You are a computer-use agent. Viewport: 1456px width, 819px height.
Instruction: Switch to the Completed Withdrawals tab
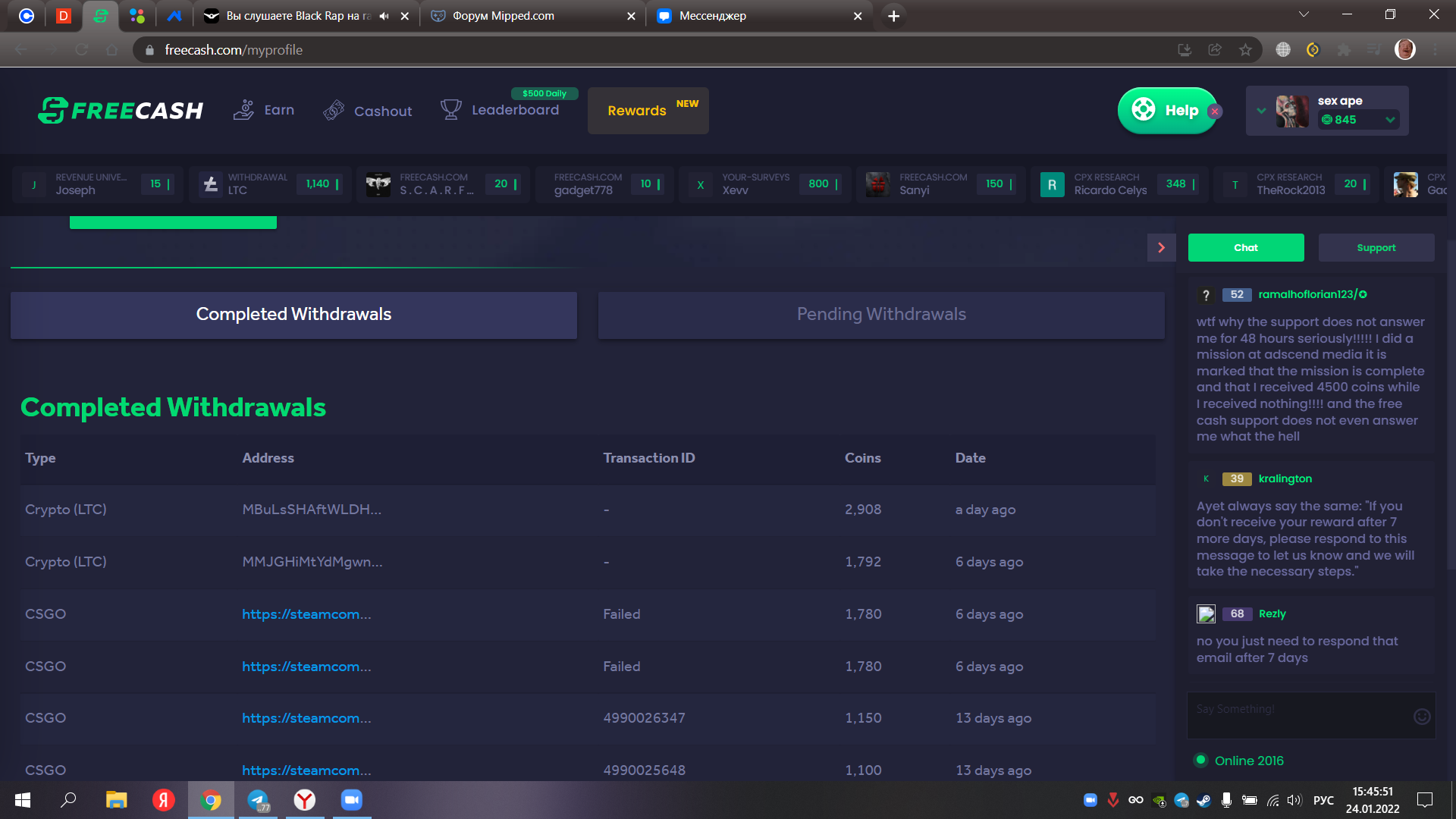tap(293, 315)
